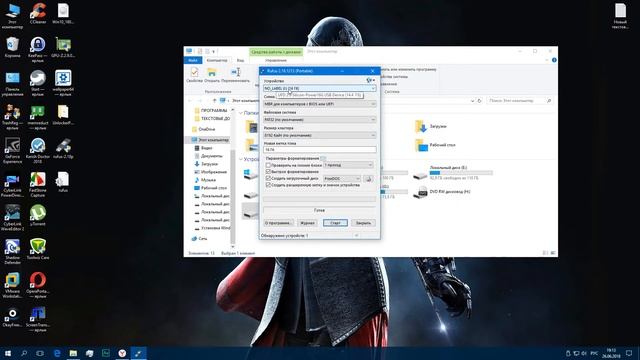Open the FAT32 file system dropdown
The height and width of the screenshot is (360, 640).
click(x=320, y=120)
